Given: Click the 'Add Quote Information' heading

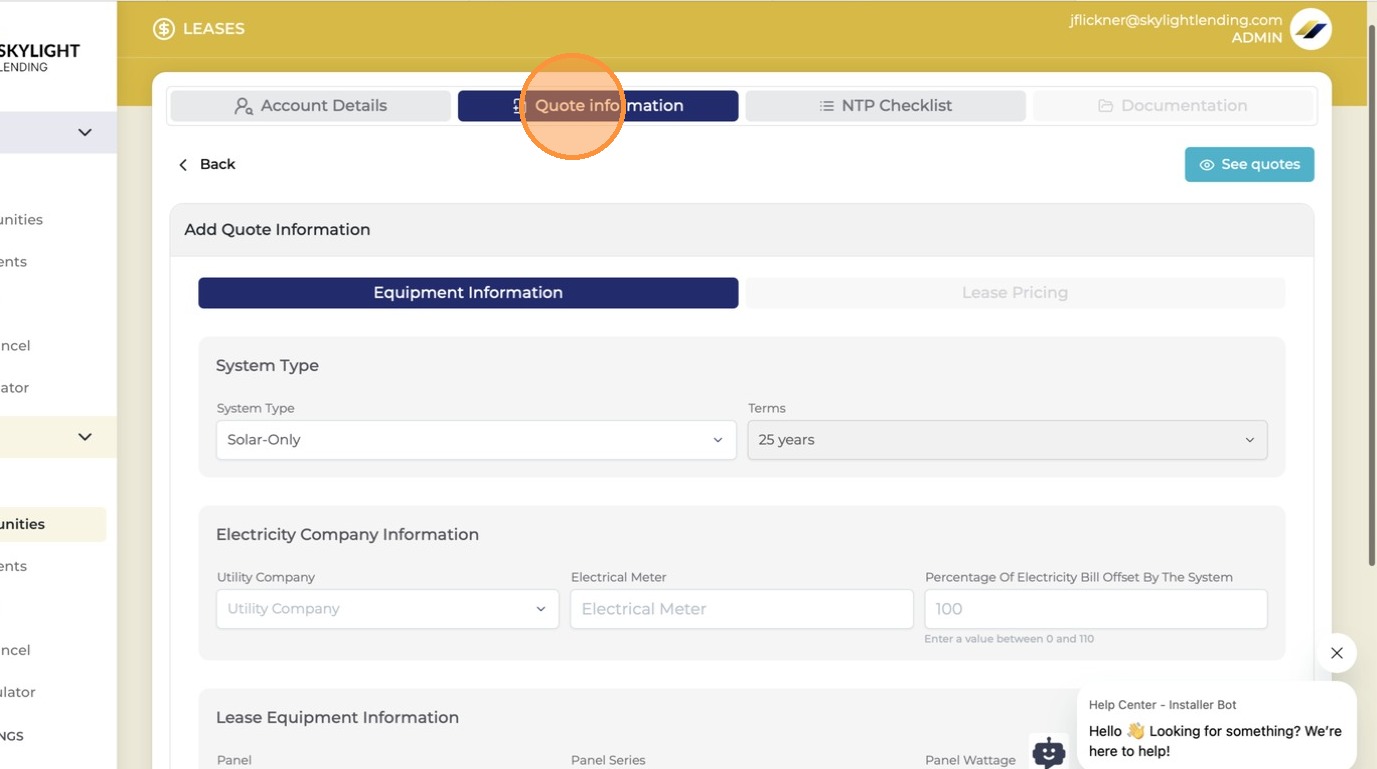Looking at the screenshot, I should coord(277,230).
